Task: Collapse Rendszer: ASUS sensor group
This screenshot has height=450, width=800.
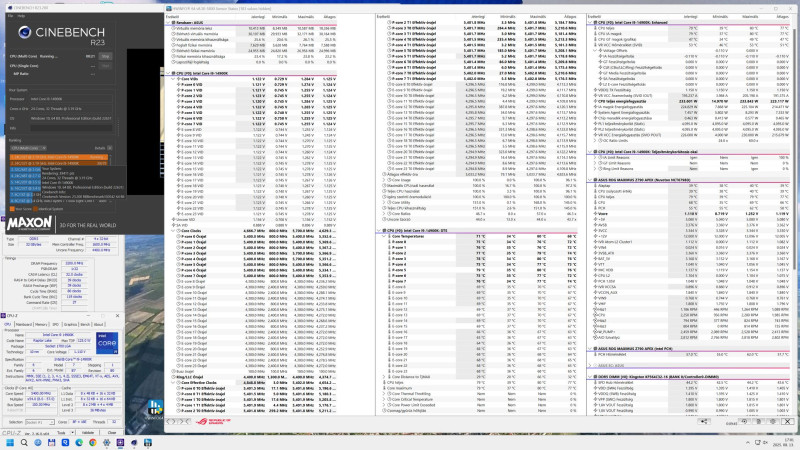Action: click(x=168, y=23)
